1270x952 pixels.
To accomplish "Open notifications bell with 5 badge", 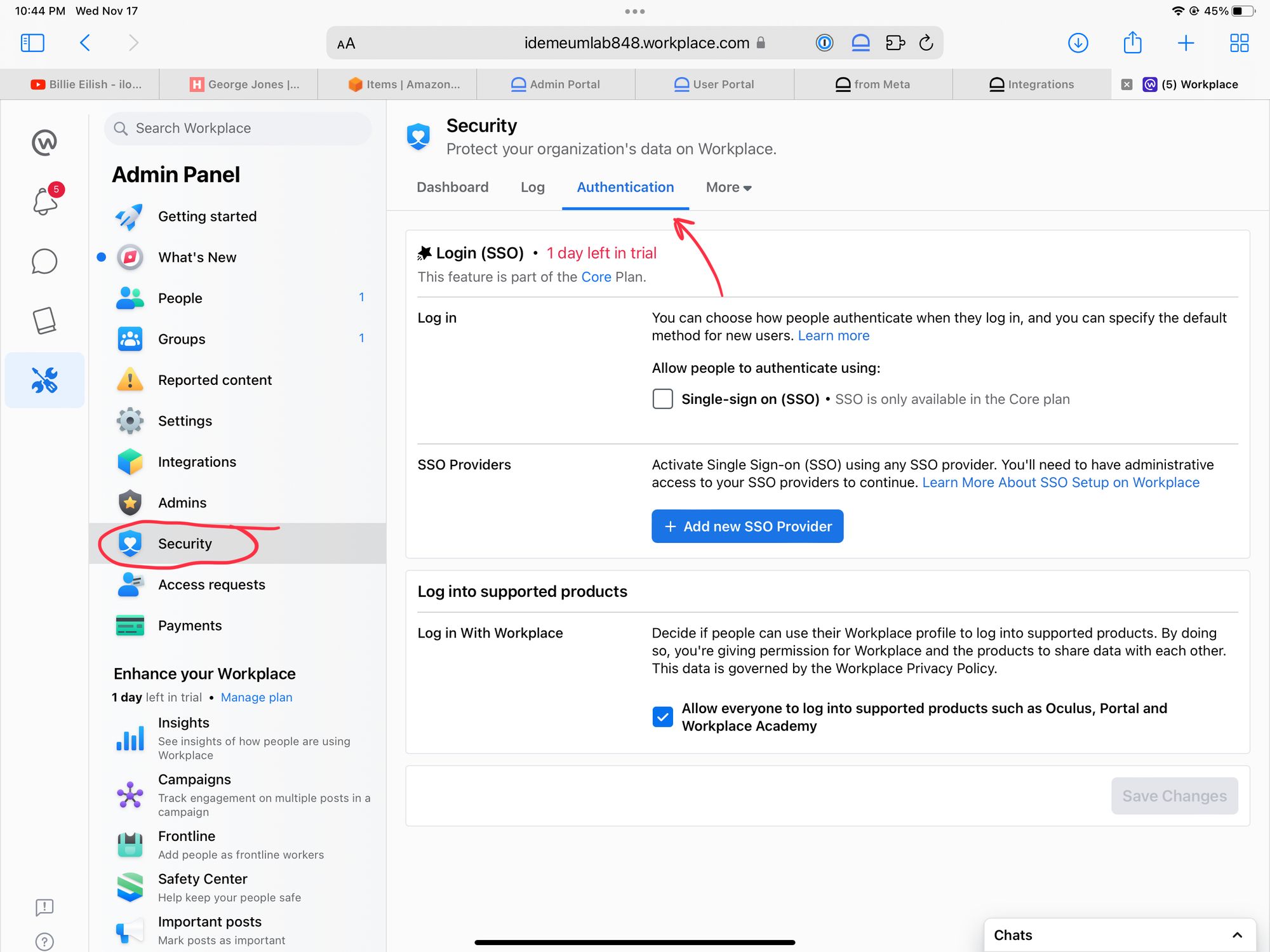I will coord(46,200).
